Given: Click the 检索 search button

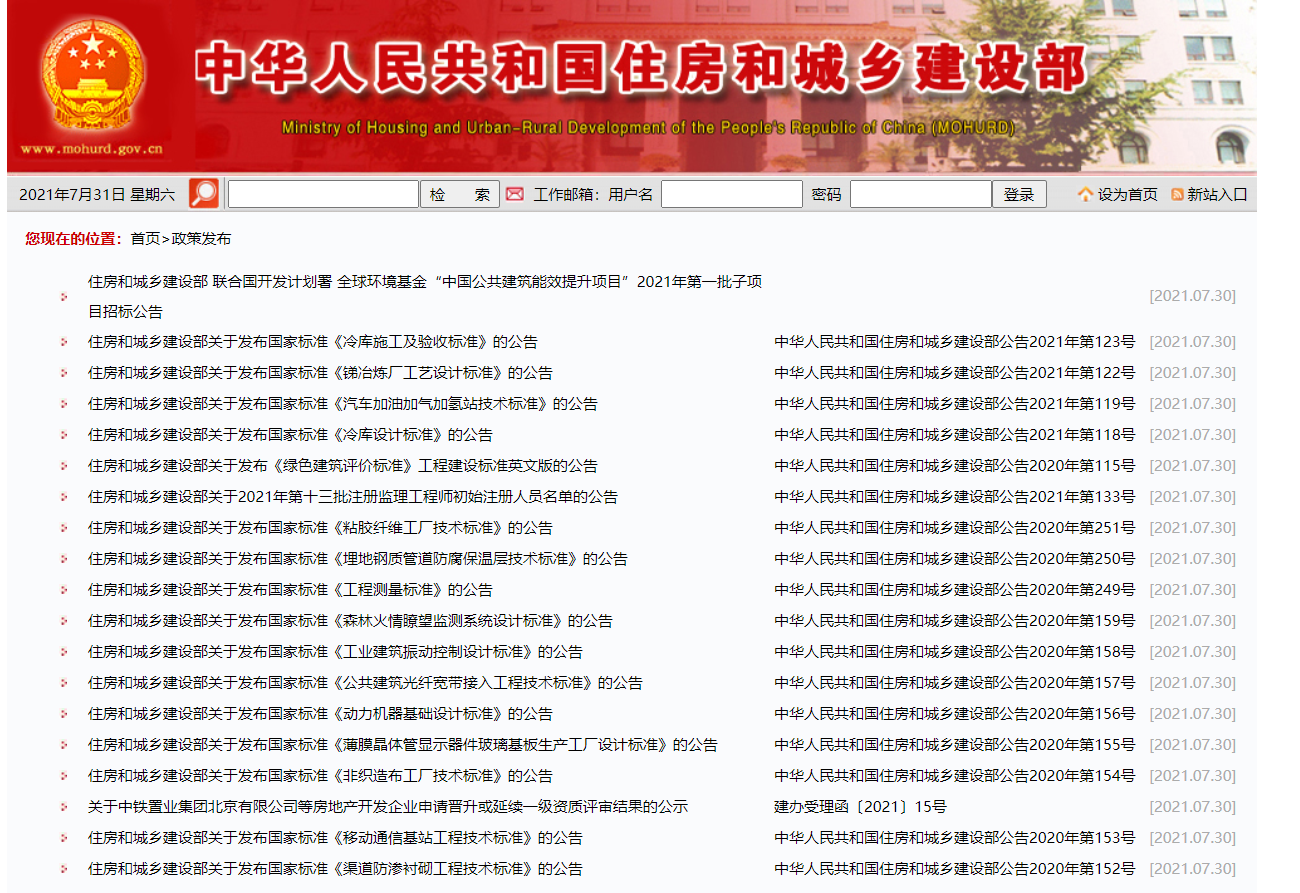Looking at the screenshot, I should tap(461, 194).
